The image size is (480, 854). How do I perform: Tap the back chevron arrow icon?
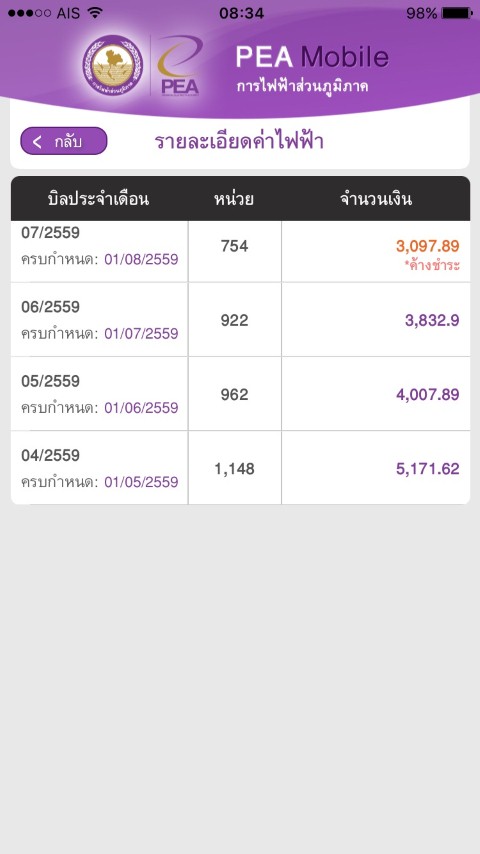37,142
